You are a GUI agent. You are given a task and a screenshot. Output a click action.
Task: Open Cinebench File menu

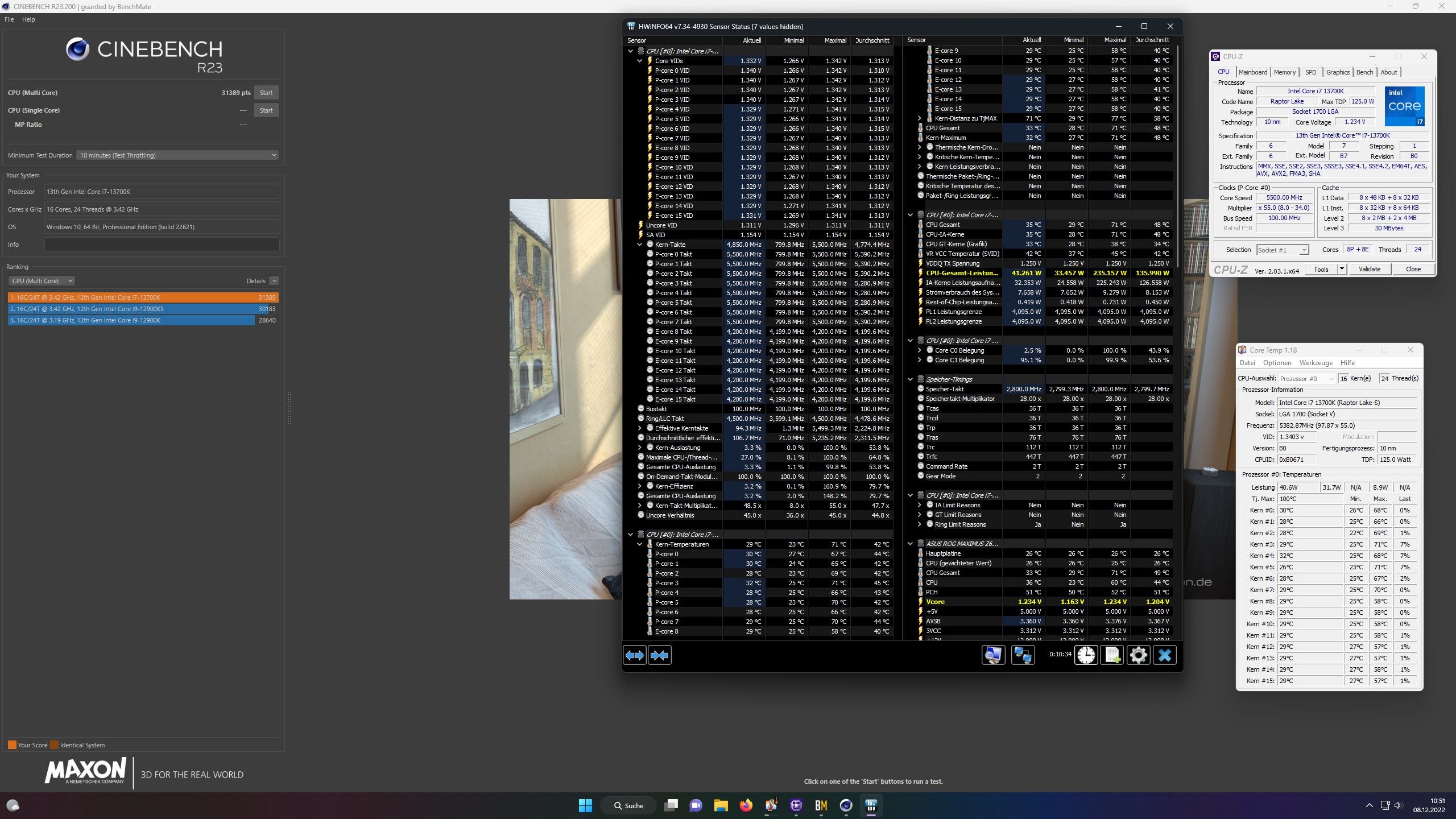(9, 19)
